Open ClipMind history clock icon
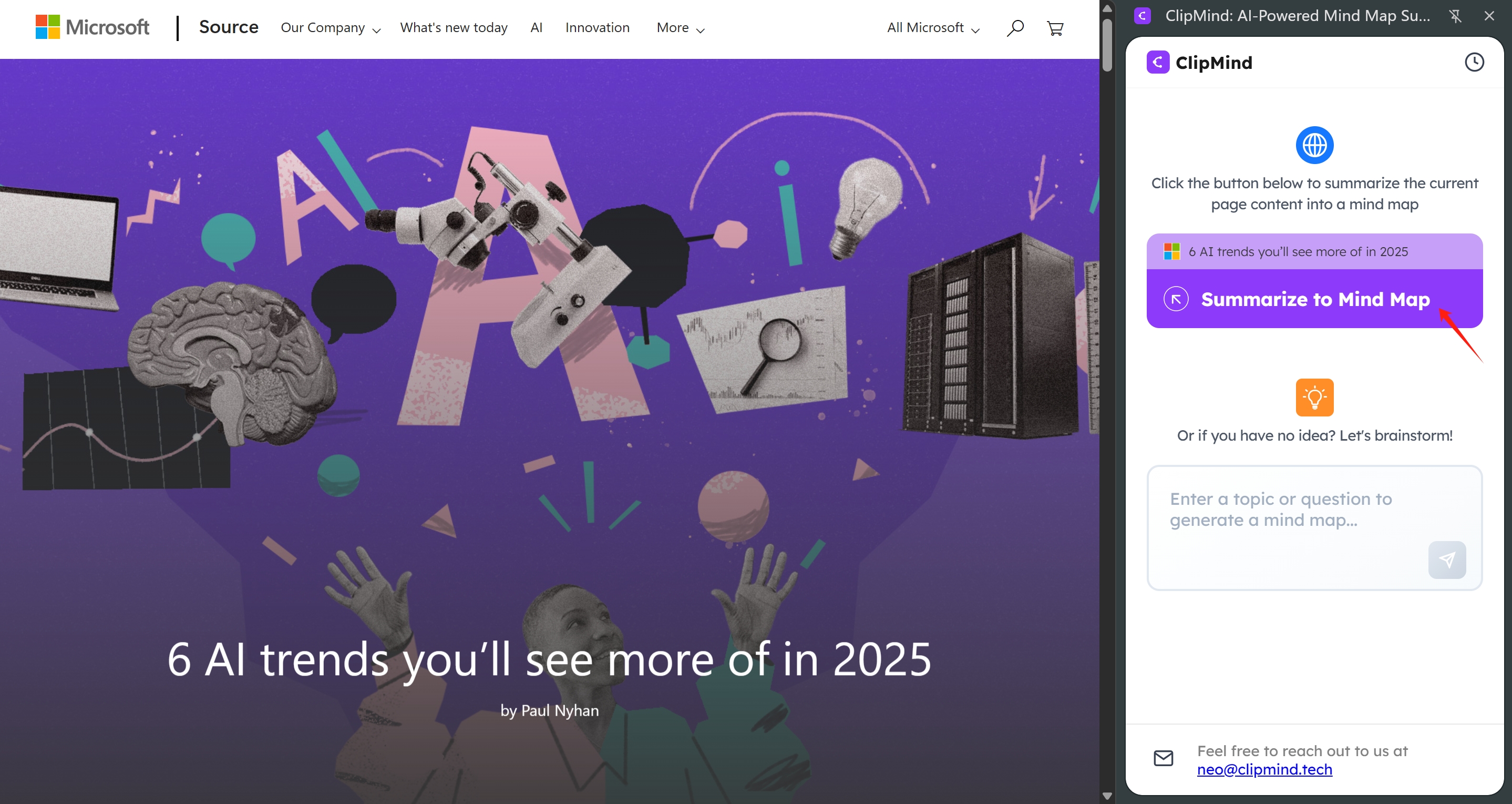This screenshot has height=804, width=1512. pos(1474,62)
